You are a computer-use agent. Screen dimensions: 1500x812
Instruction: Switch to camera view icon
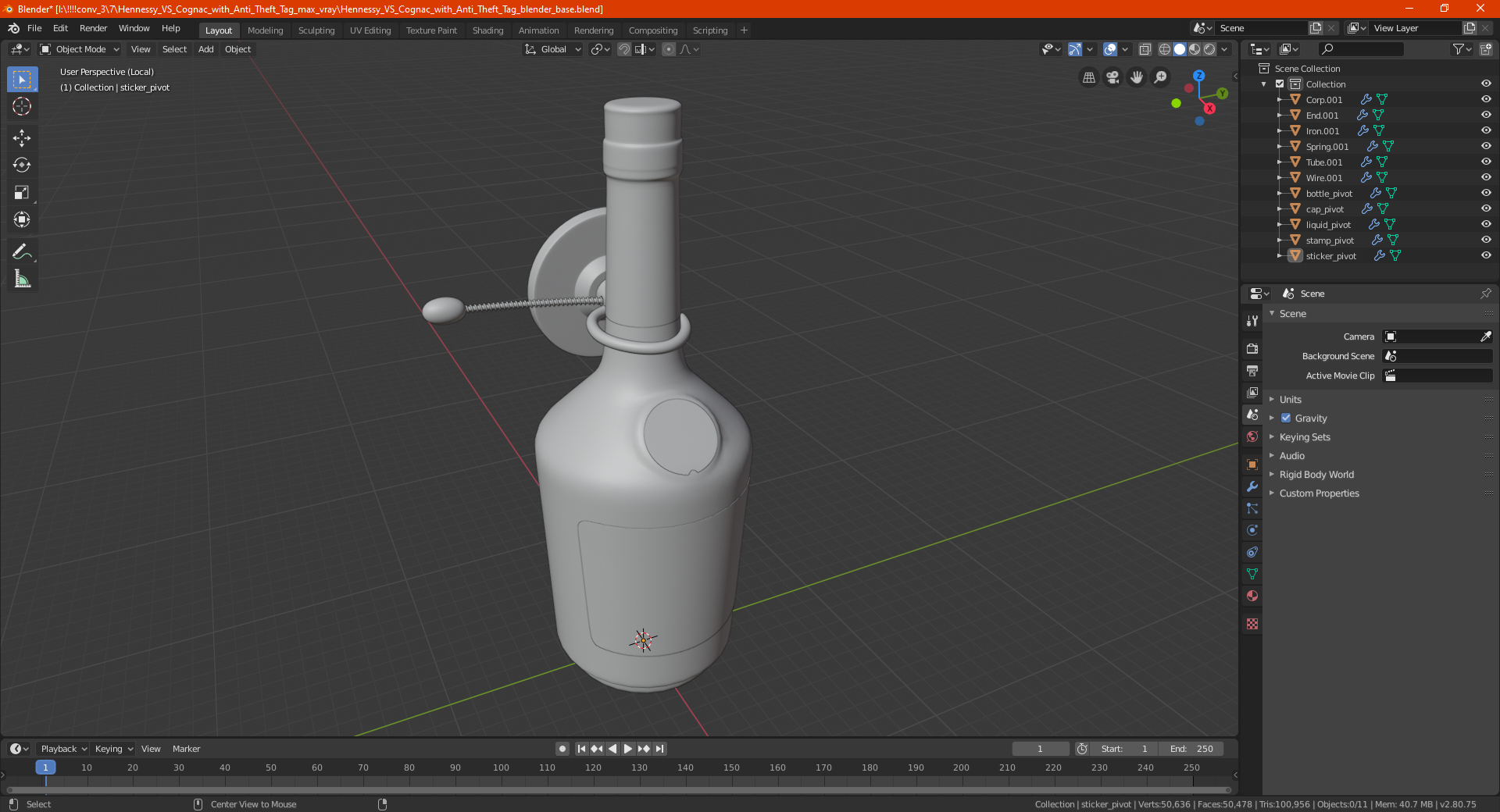point(1112,77)
